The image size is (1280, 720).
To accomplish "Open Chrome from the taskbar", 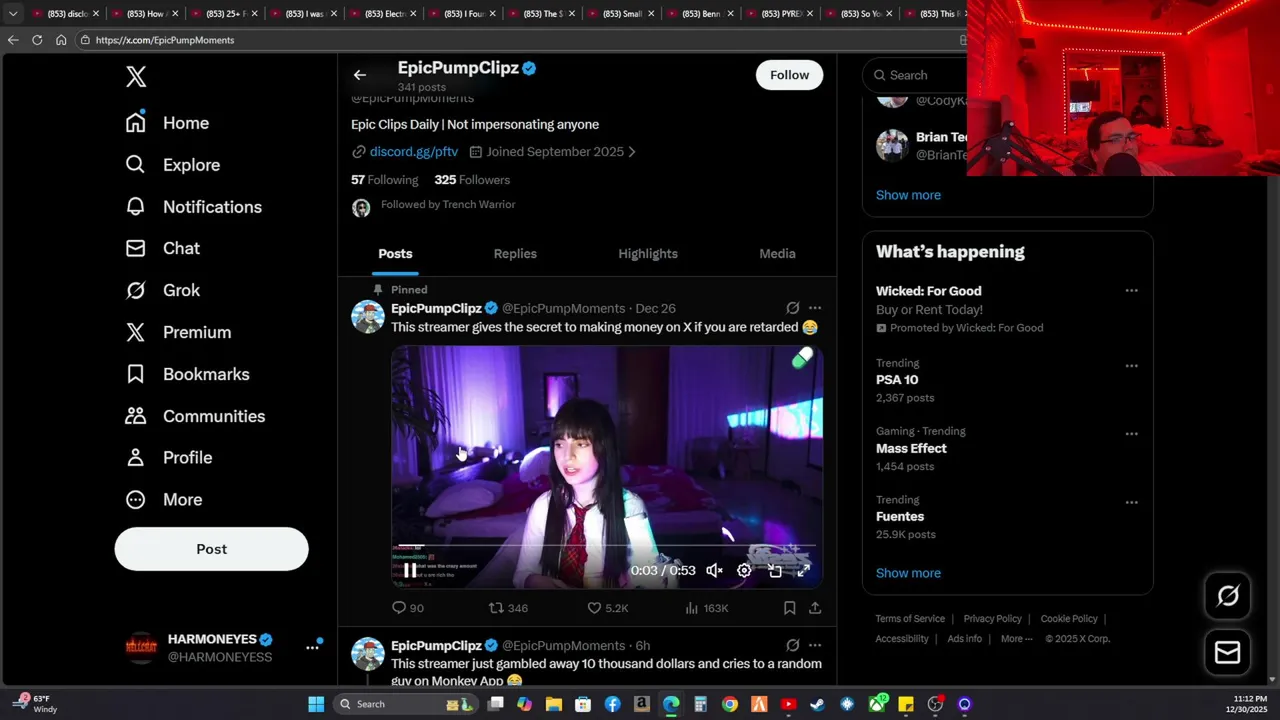I will tap(730, 704).
